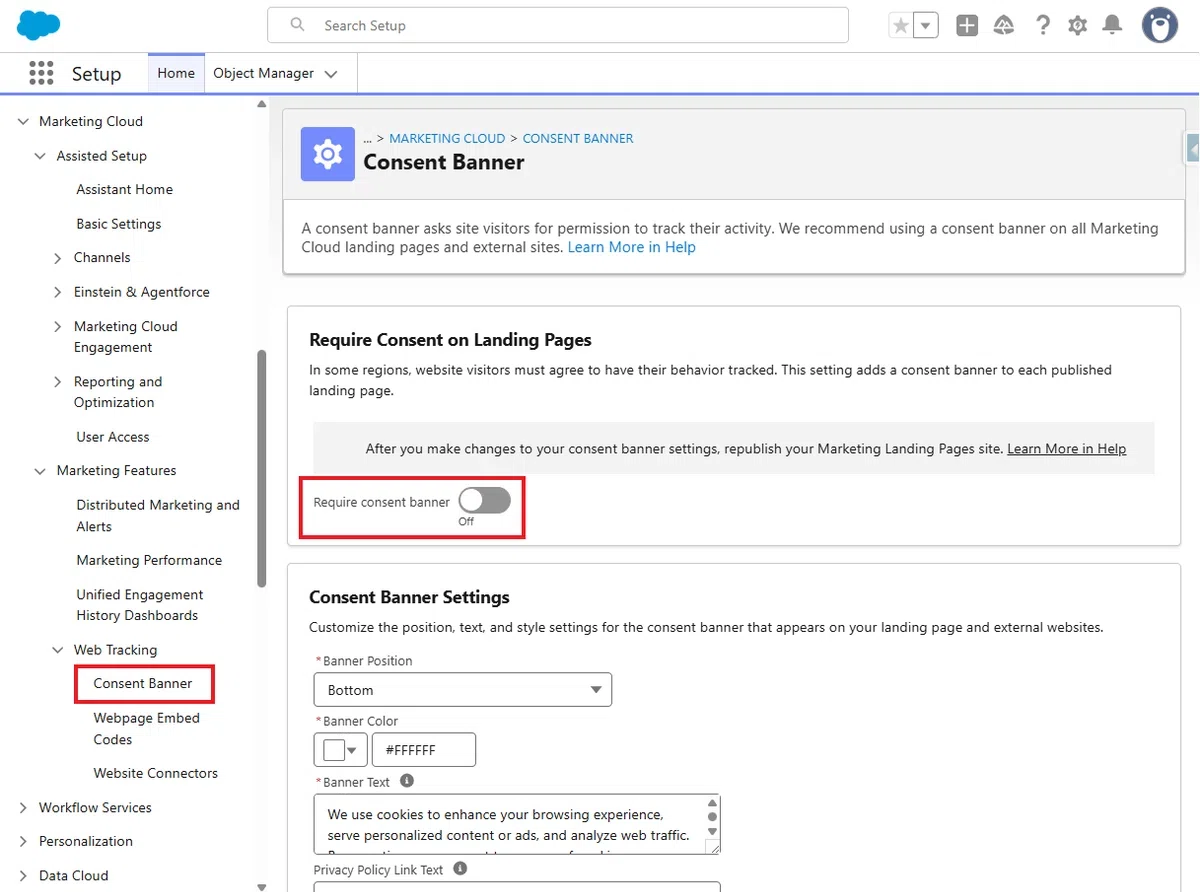Toggle the Require consent banner switch

coord(485,501)
